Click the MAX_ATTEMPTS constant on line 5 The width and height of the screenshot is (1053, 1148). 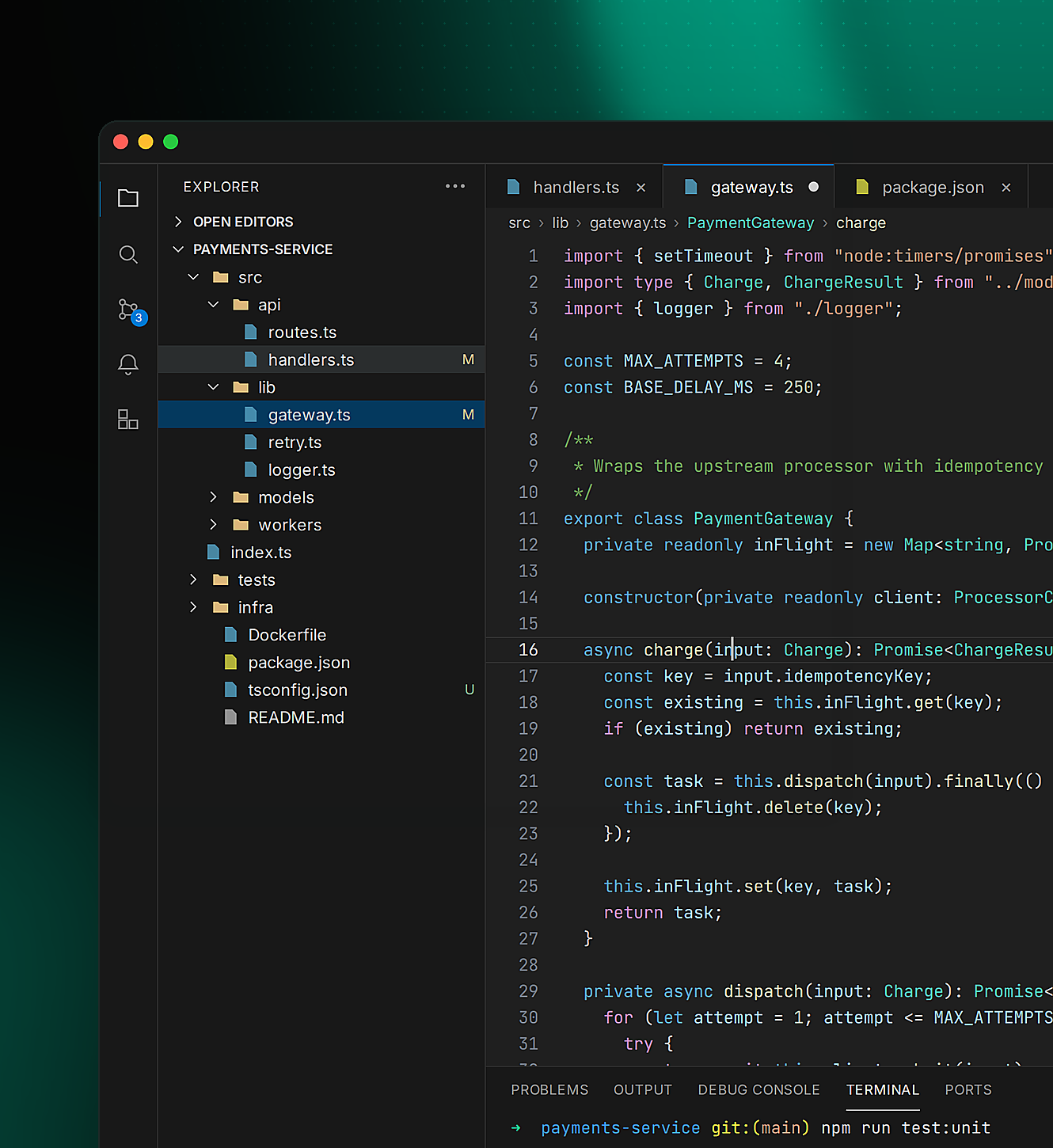(x=683, y=361)
